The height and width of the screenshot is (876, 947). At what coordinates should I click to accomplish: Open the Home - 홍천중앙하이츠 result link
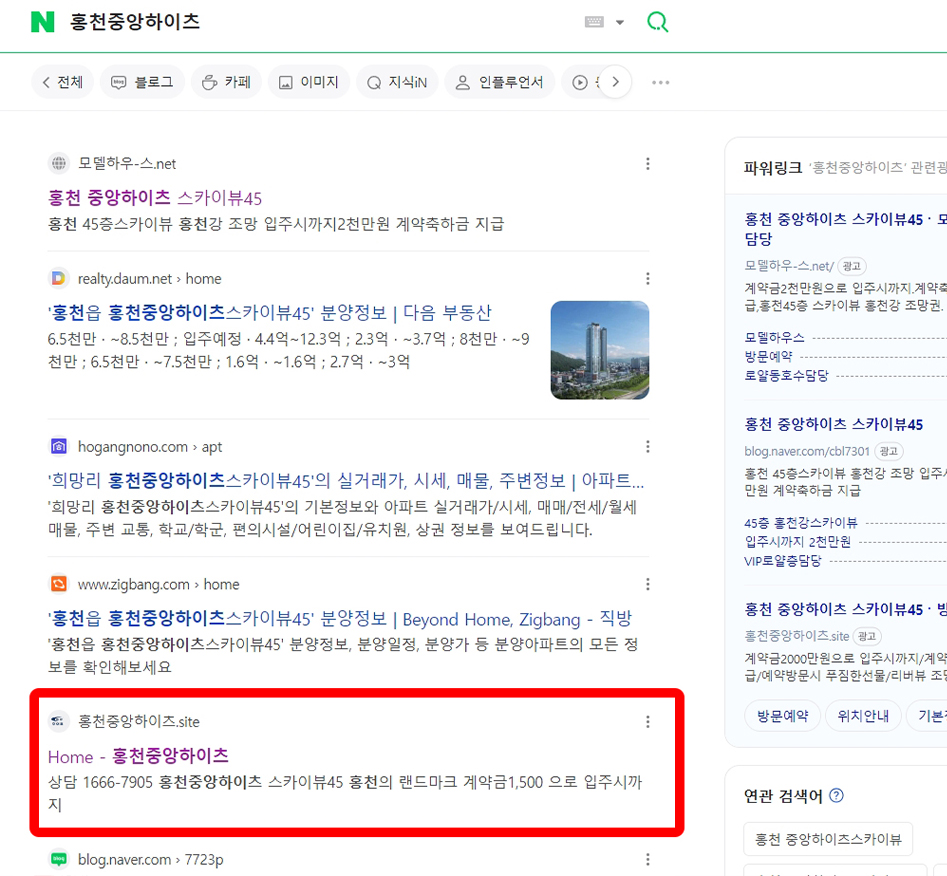pos(138,756)
